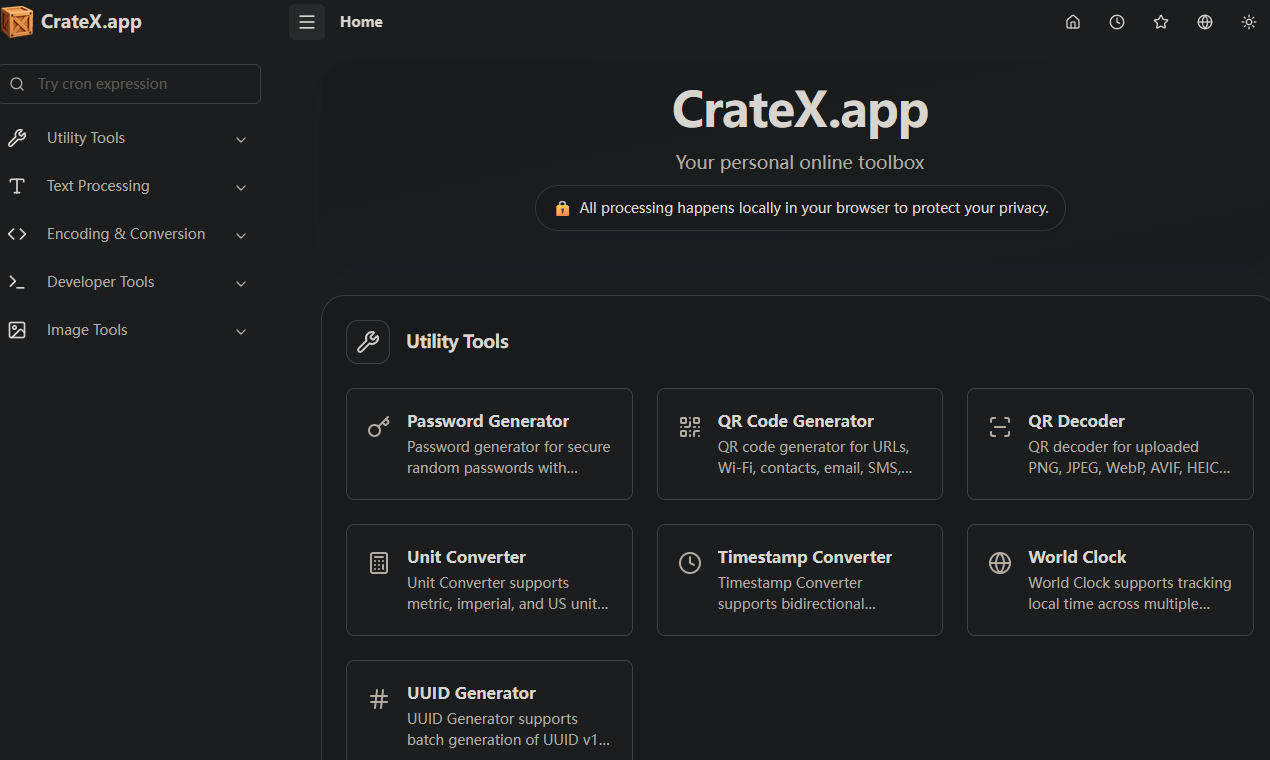Open the UUID Generator title link
The width and height of the screenshot is (1270, 760).
pos(472,693)
